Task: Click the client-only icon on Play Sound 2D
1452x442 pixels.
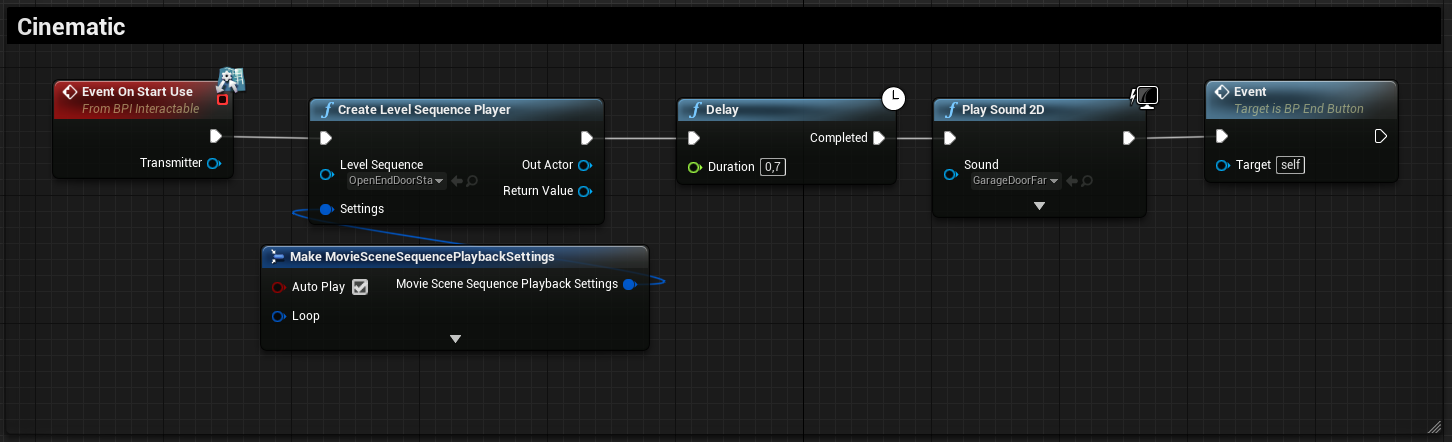Action: (x=1144, y=97)
